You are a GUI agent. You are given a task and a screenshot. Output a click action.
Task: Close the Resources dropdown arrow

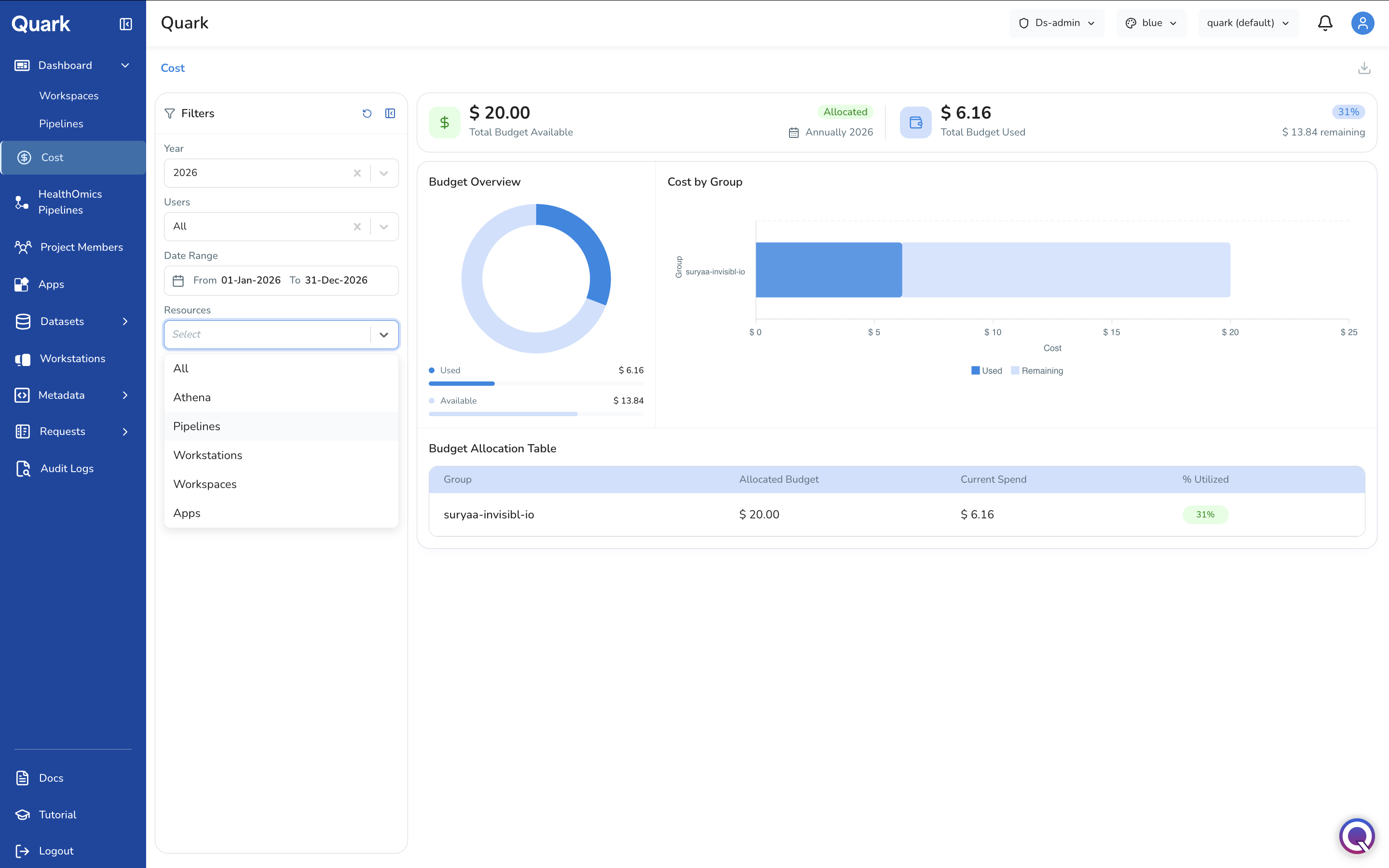[x=384, y=335]
